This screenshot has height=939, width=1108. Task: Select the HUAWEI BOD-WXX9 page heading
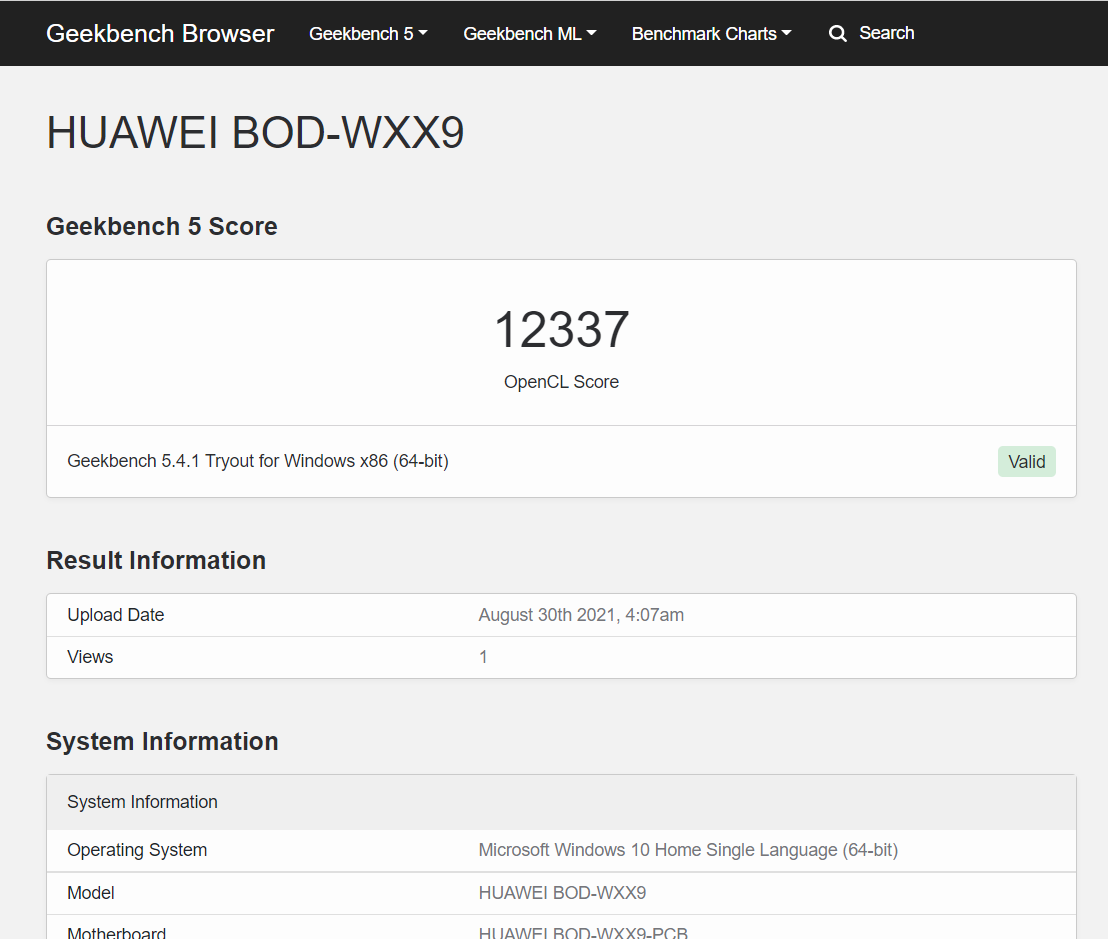(255, 133)
